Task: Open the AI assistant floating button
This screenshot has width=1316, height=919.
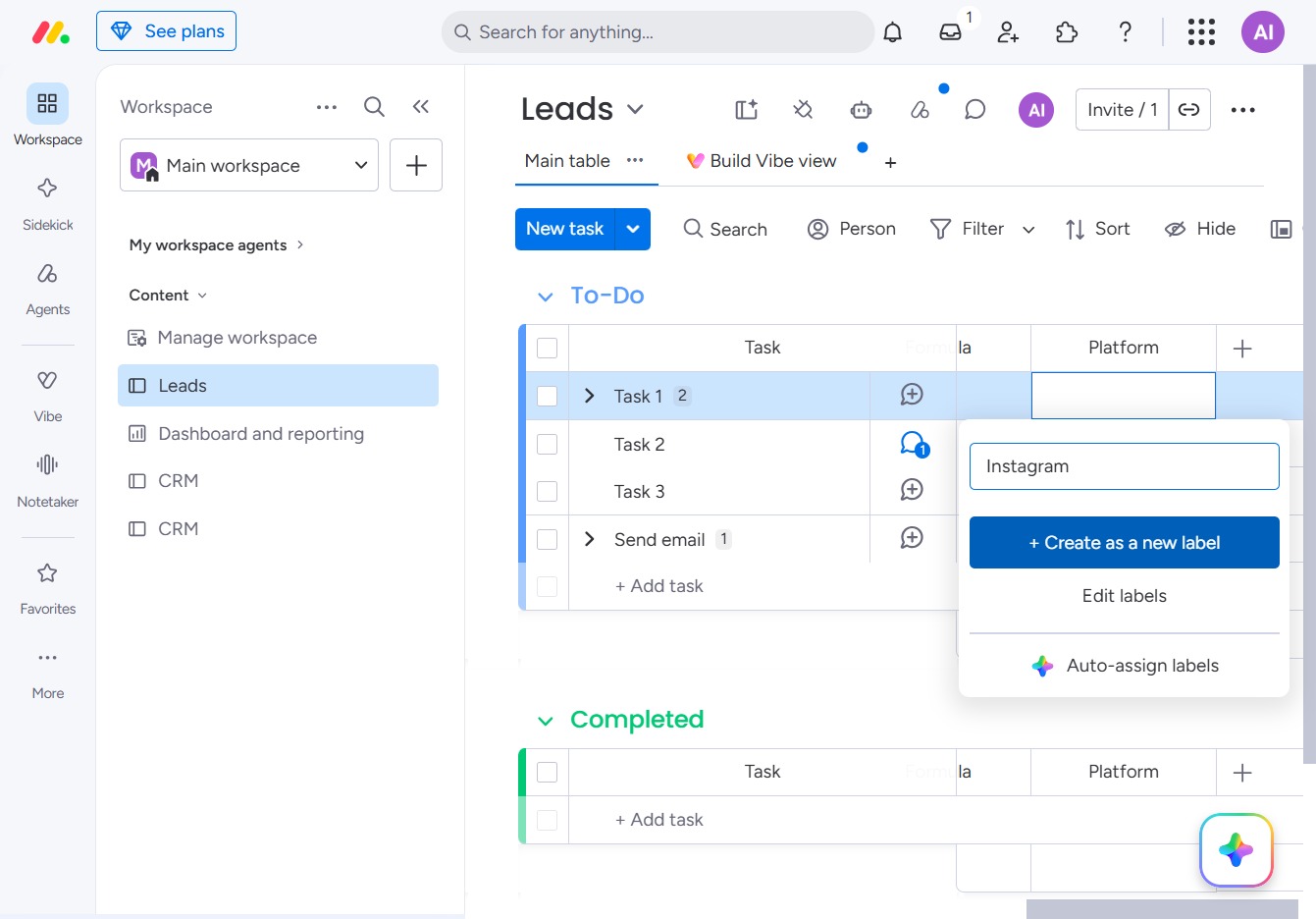Action: click(x=1237, y=850)
